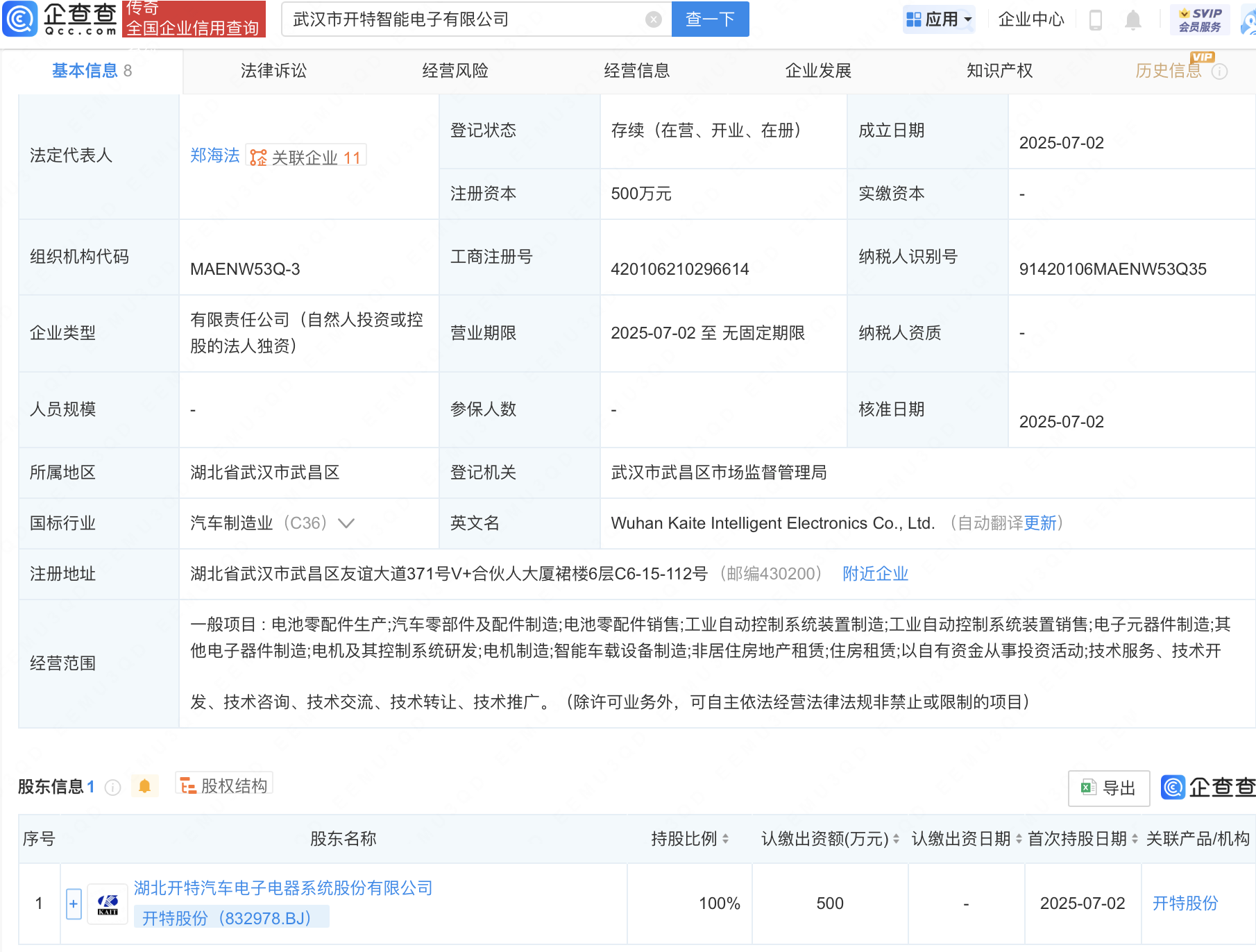Click the 核准日期 2025-07-02 value
The width and height of the screenshot is (1256, 952).
coord(1061,422)
